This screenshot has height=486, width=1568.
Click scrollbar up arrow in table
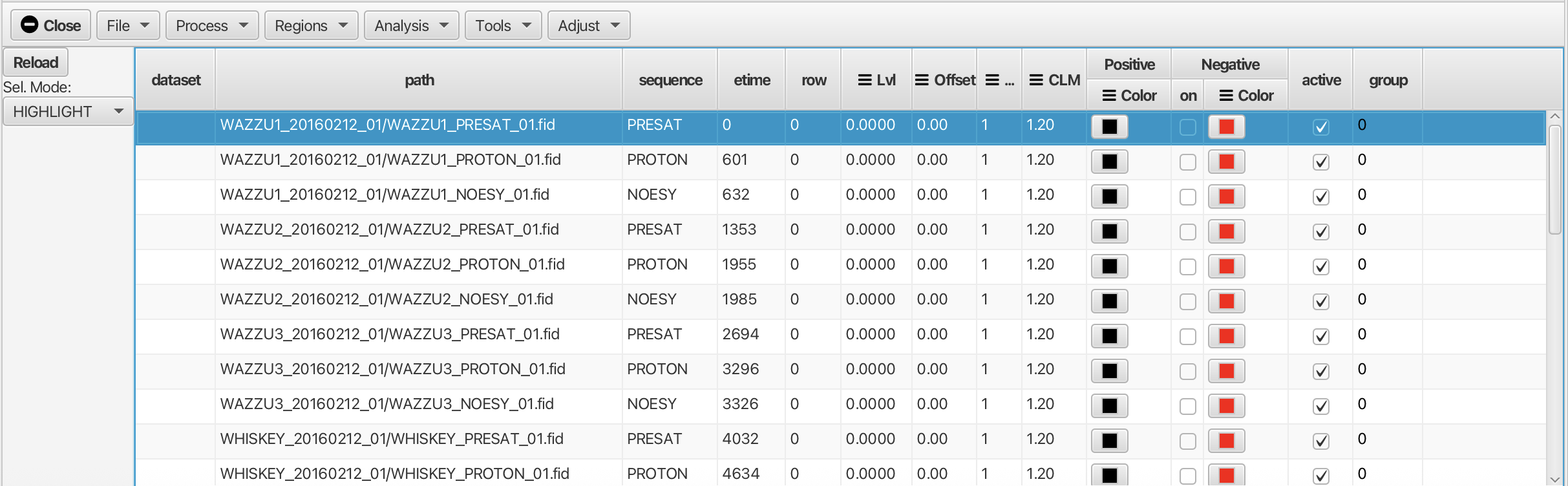(1555, 116)
